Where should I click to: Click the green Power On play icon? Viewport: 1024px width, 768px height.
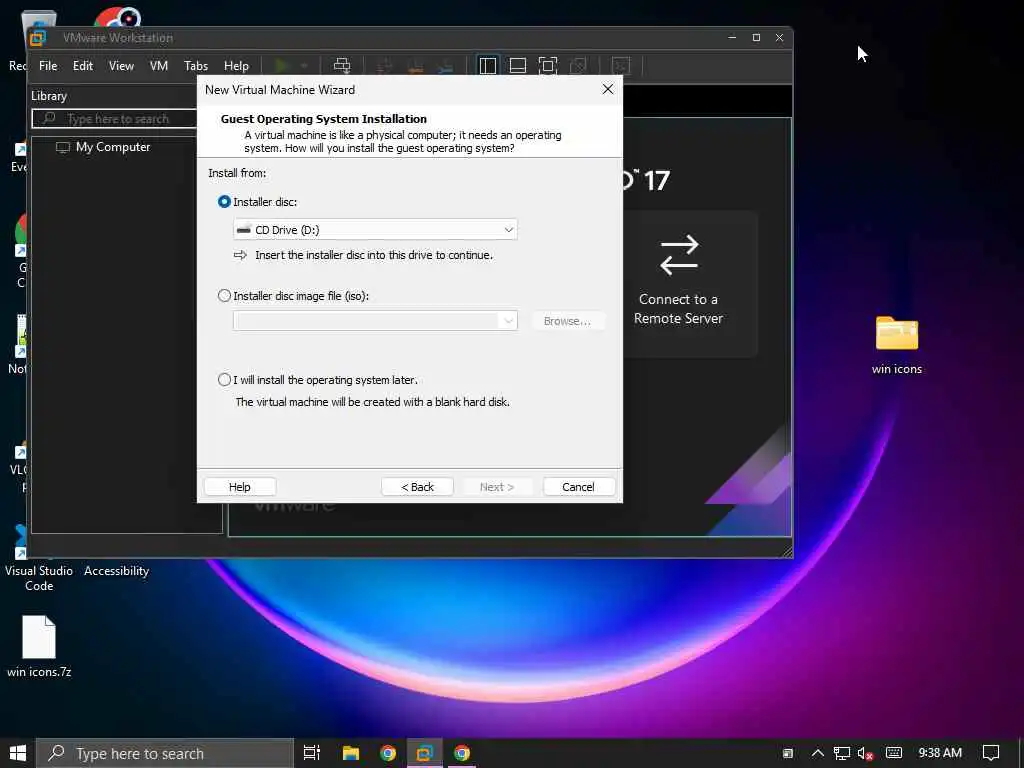[283, 65]
